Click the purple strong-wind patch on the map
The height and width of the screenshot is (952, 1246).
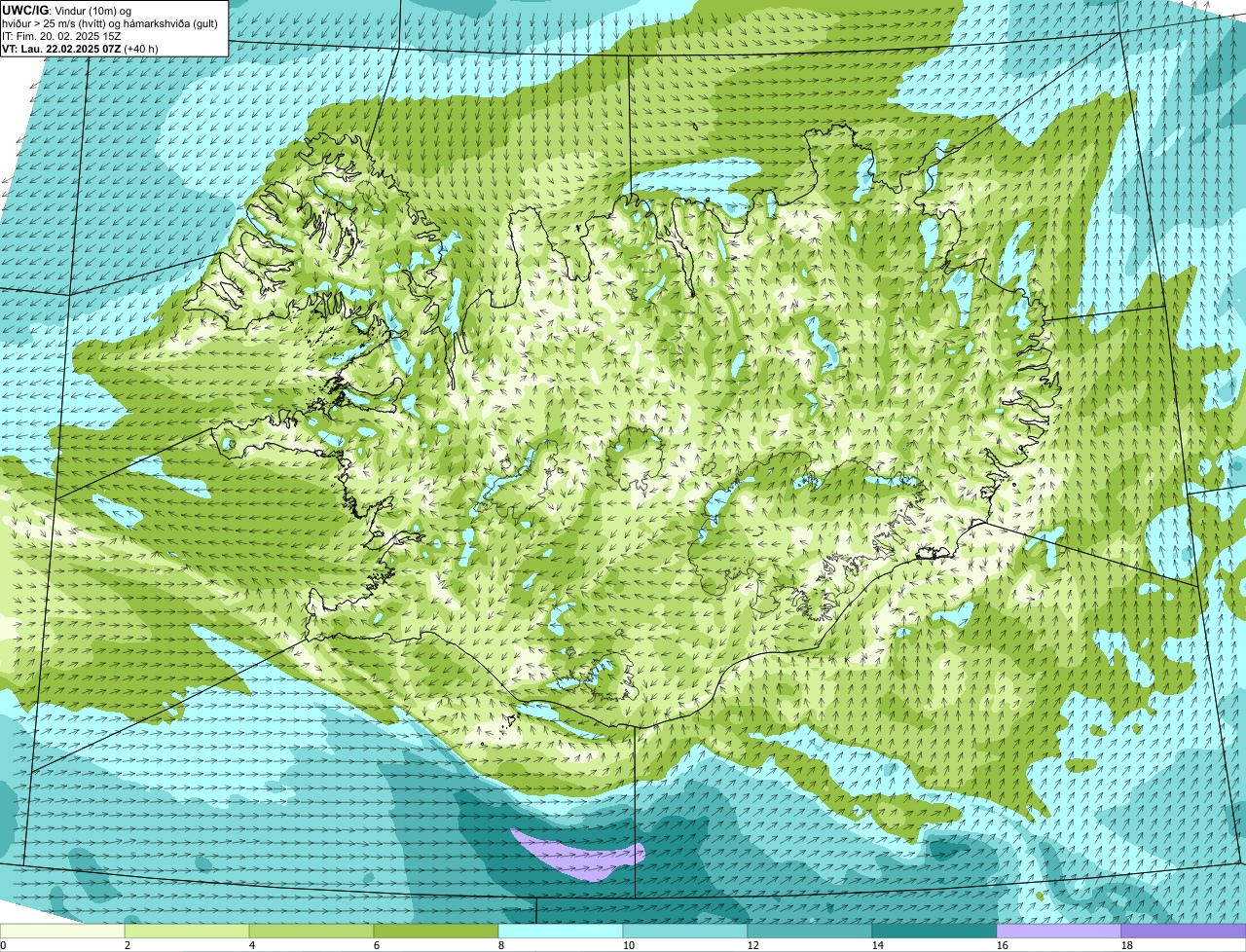(x=580, y=857)
